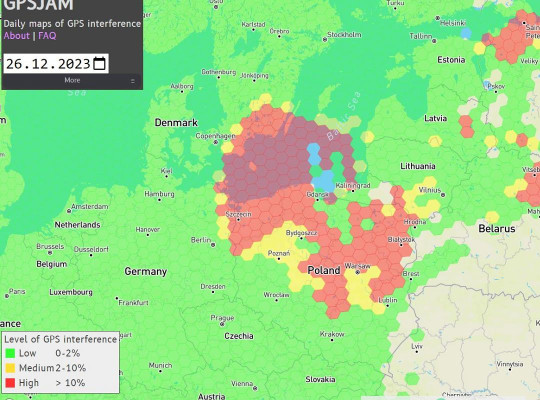Expand the More options bar
This screenshot has width=540, height=400.
tap(72, 81)
